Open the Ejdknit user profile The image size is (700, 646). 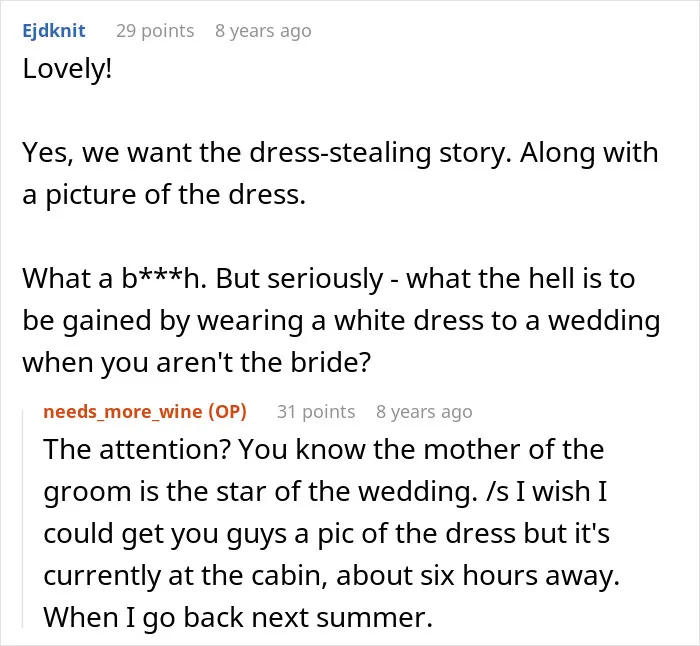pos(54,31)
